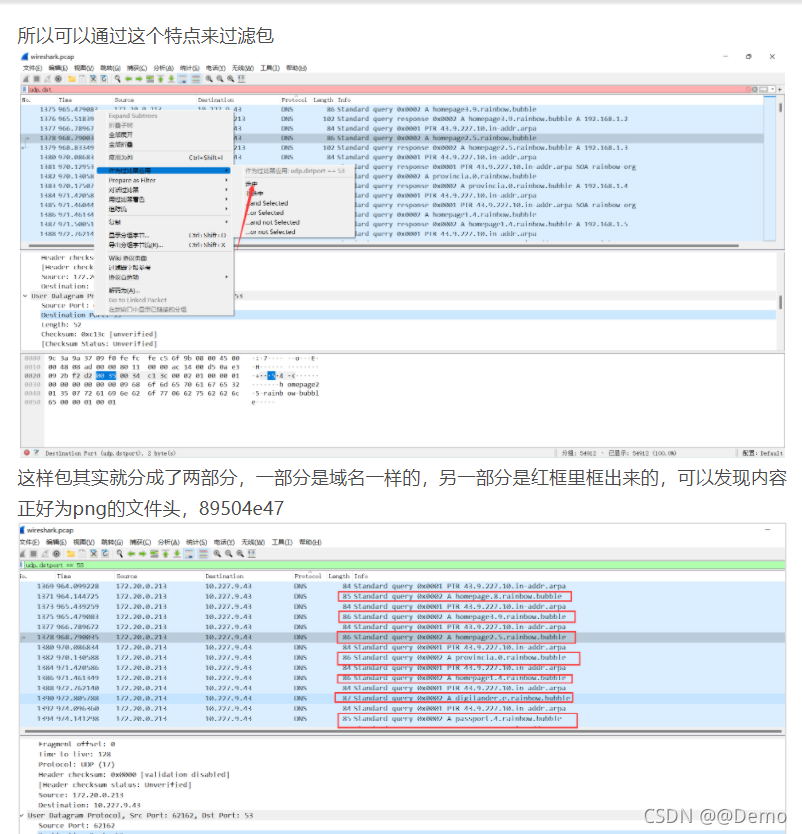
Task: Expand Prepare as Filter submenu entry
Action: click(x=165, y=180)
